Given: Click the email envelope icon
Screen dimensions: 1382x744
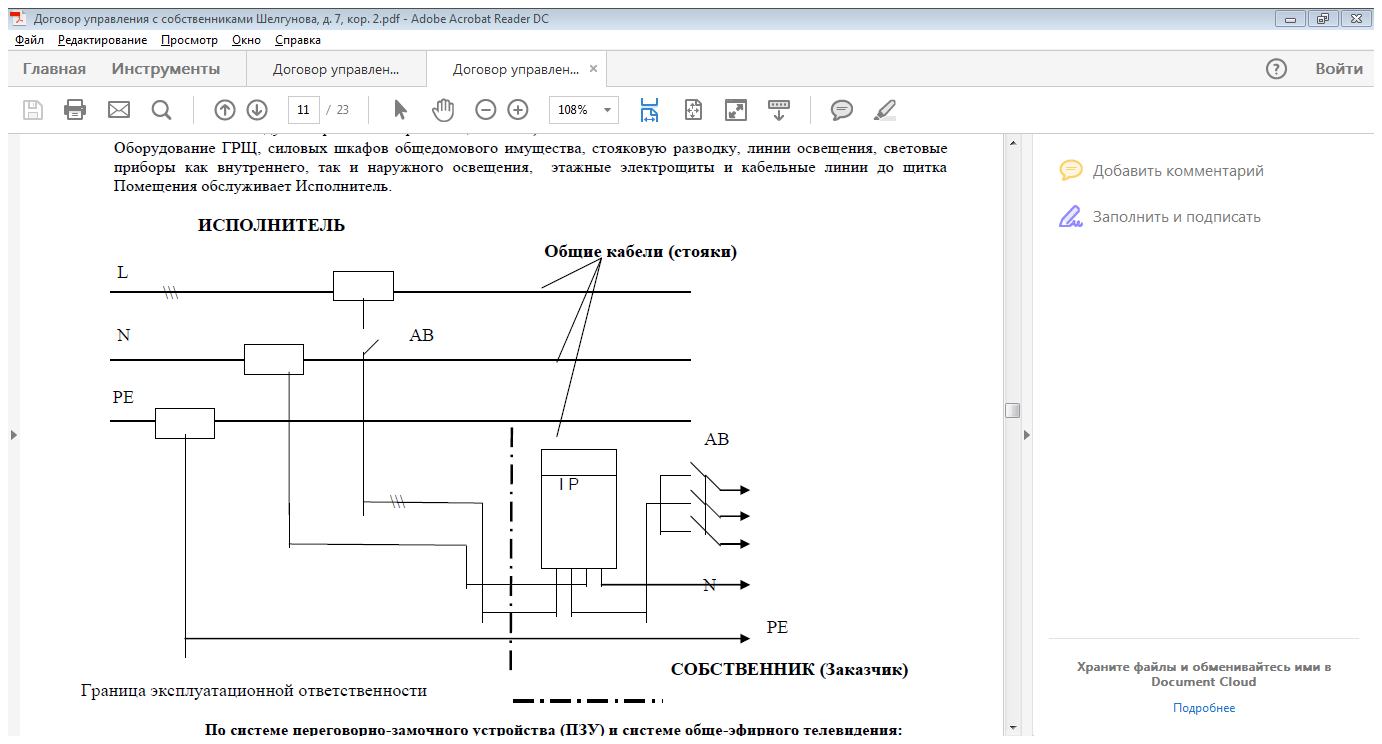Looking at the screenshot, I should [x=119, y=110].
